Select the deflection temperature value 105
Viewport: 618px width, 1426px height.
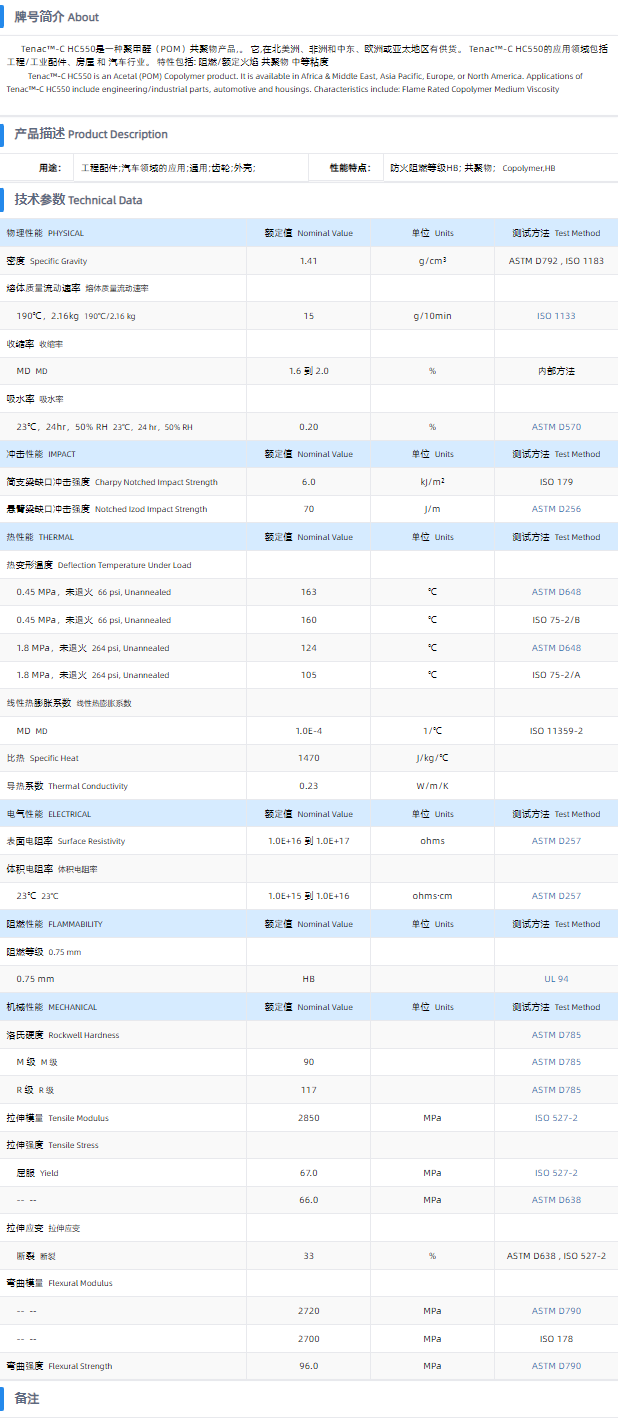pos(309,675)
